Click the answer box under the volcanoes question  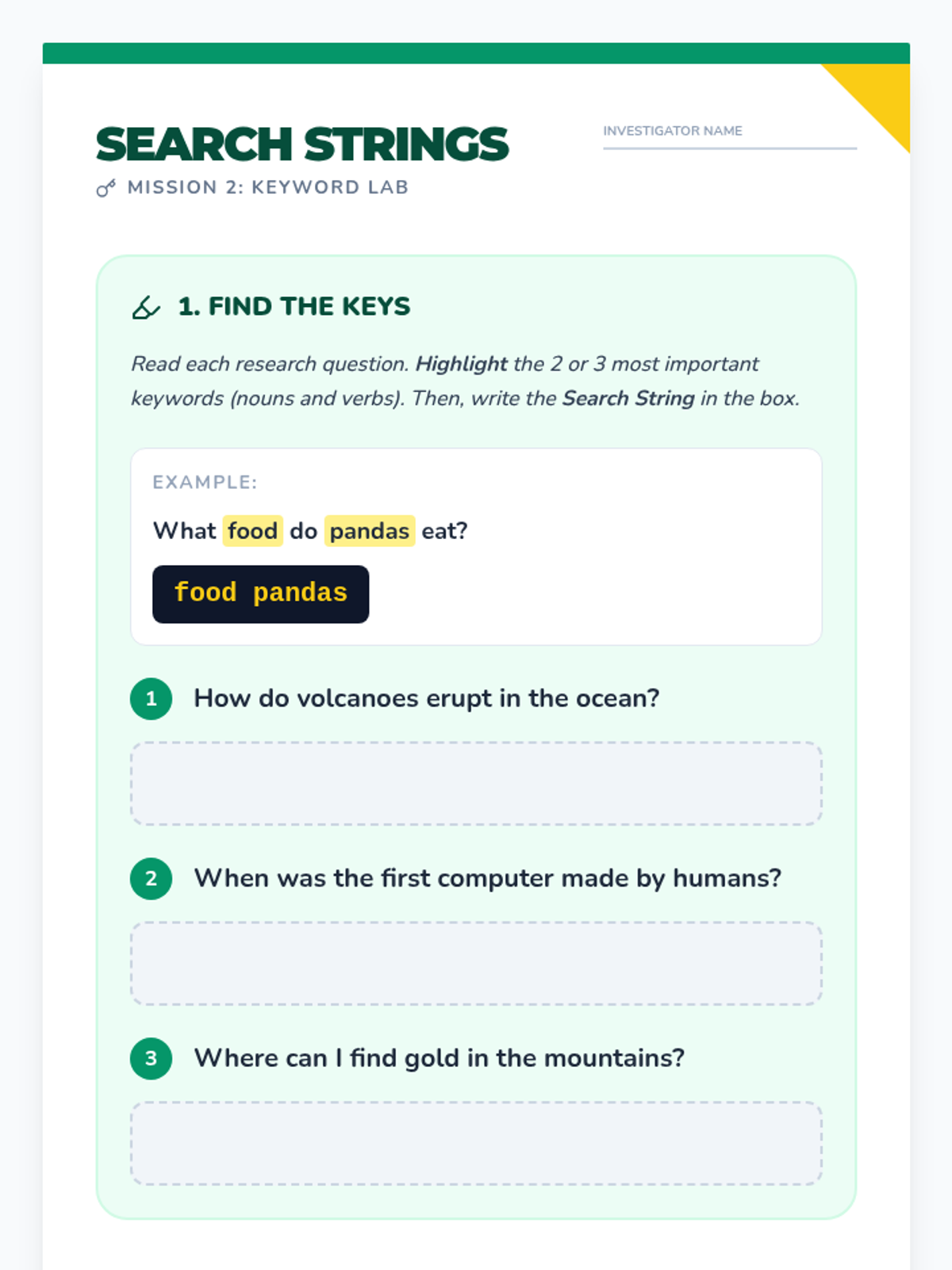pyautogui.click(x=476, y=783)
